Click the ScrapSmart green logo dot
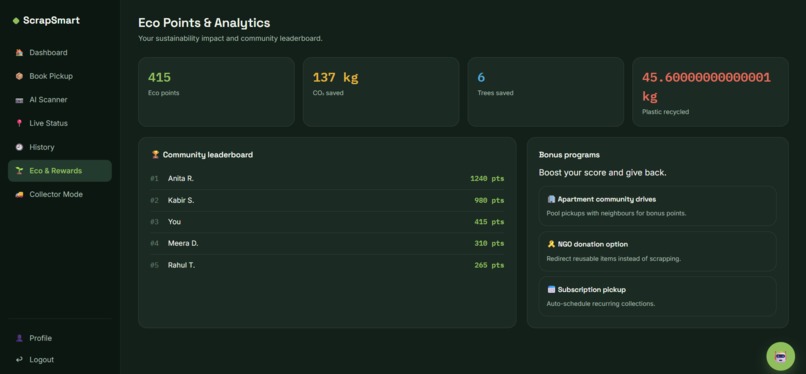Viewport: 806px width, 374px height. pyautogui.click(x=15, y=21)
